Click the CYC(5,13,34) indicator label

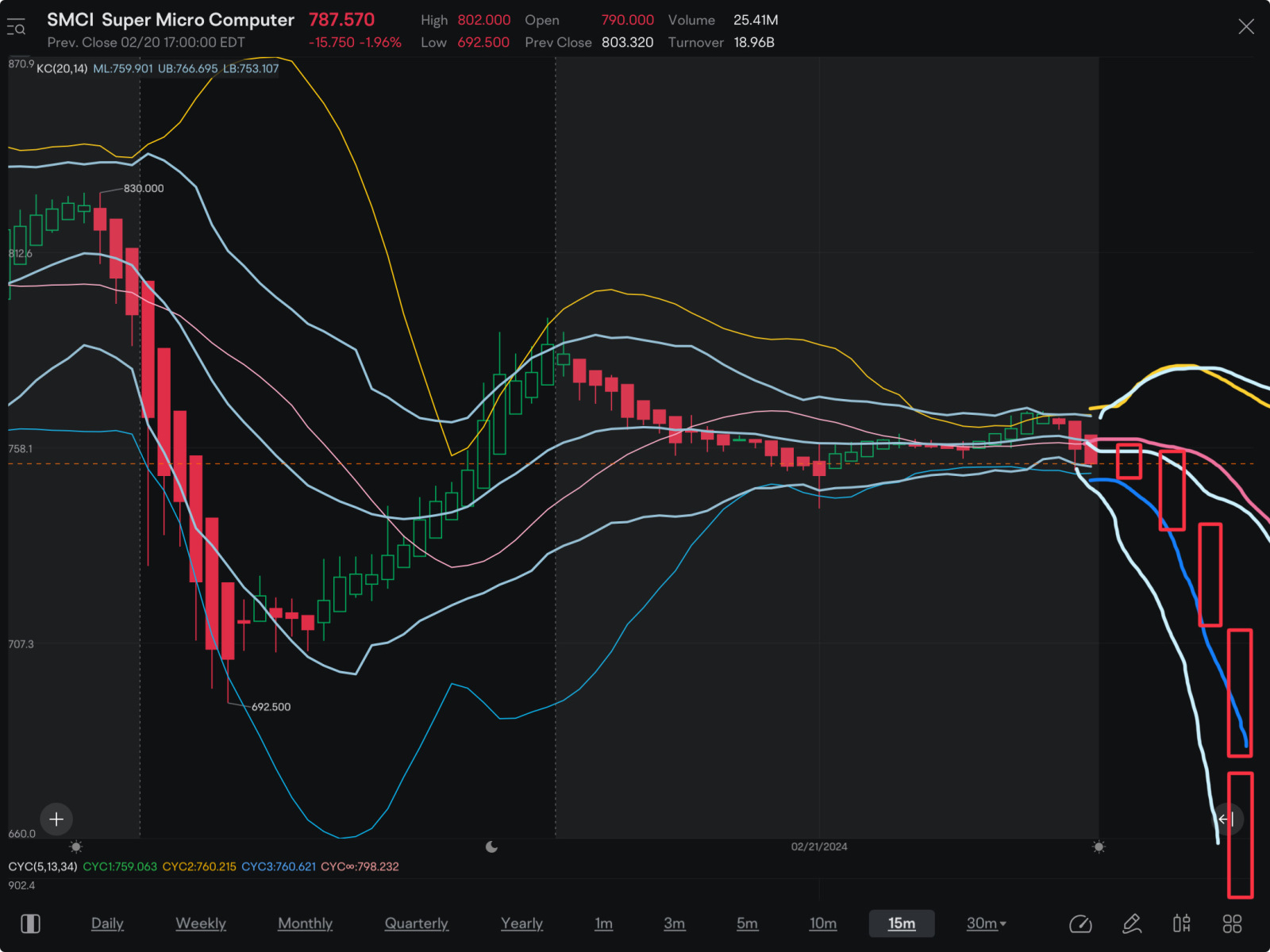pyautogui.click(x=43, y=866)
